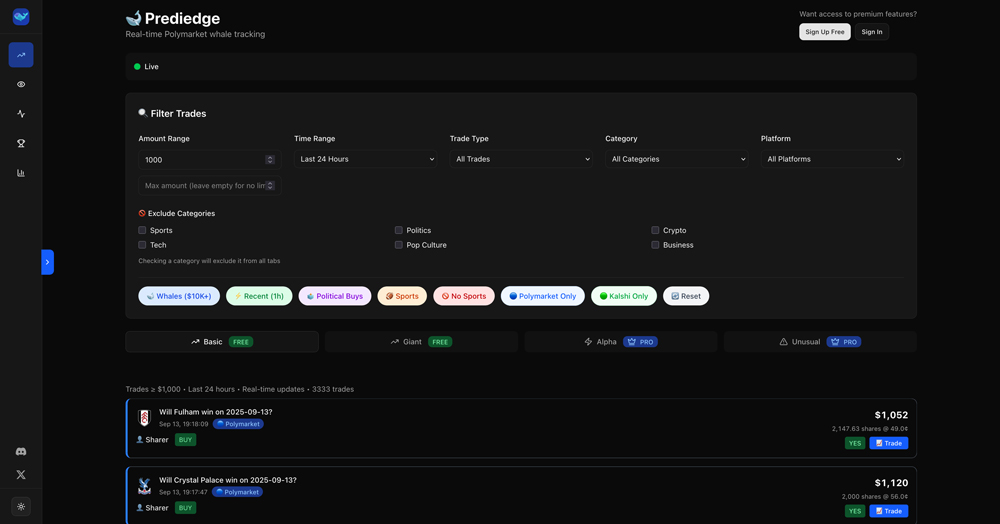Image resolution: width=1000 pixels, height=524 pixels.
Task: Select the Alpha PRO tab
Action: (620, 342)
